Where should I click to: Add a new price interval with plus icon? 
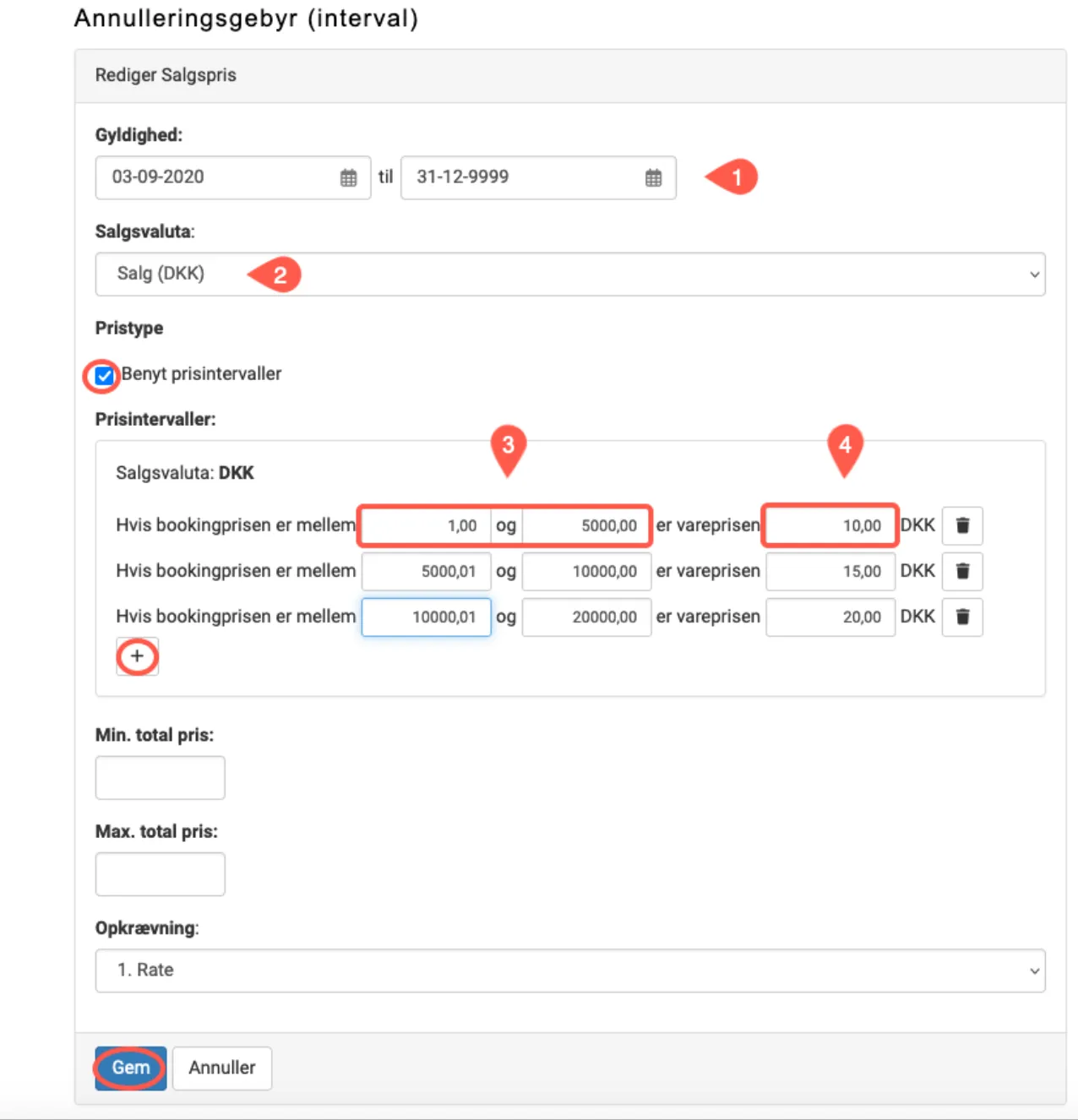click(x=137, y=656)
